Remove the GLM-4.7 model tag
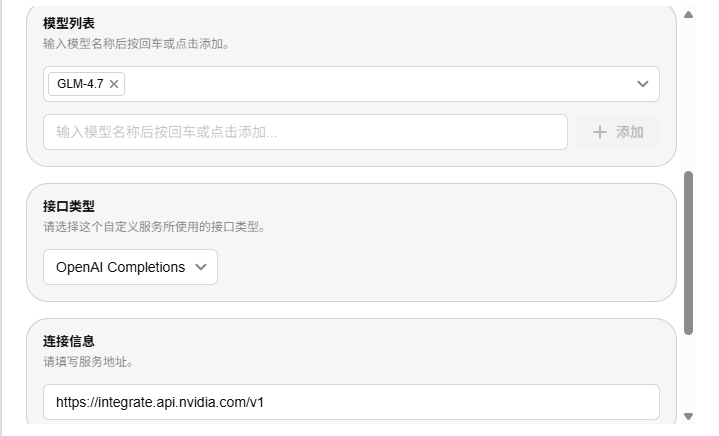 [114, 84]
